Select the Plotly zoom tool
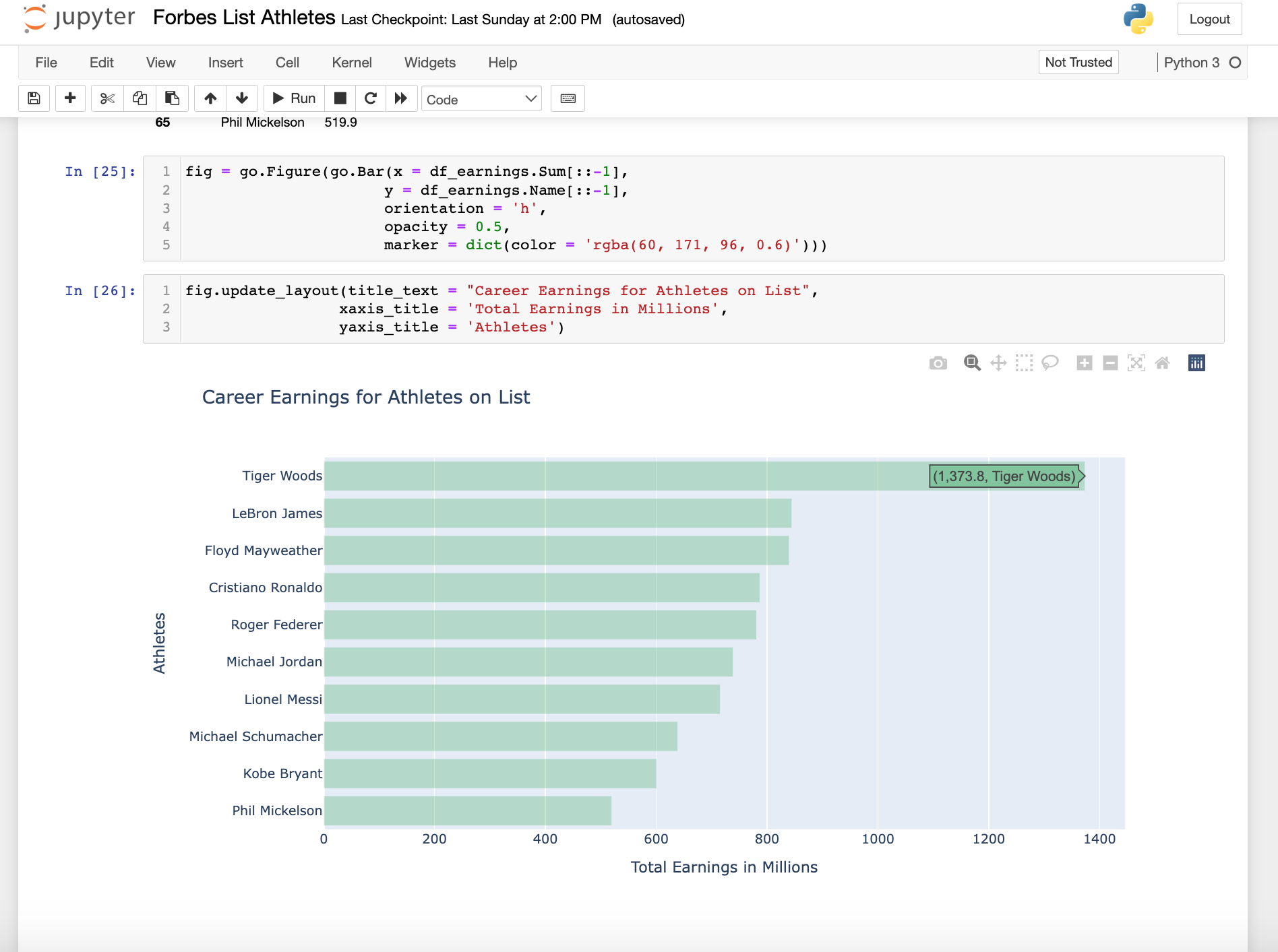 tap(972, 363)
